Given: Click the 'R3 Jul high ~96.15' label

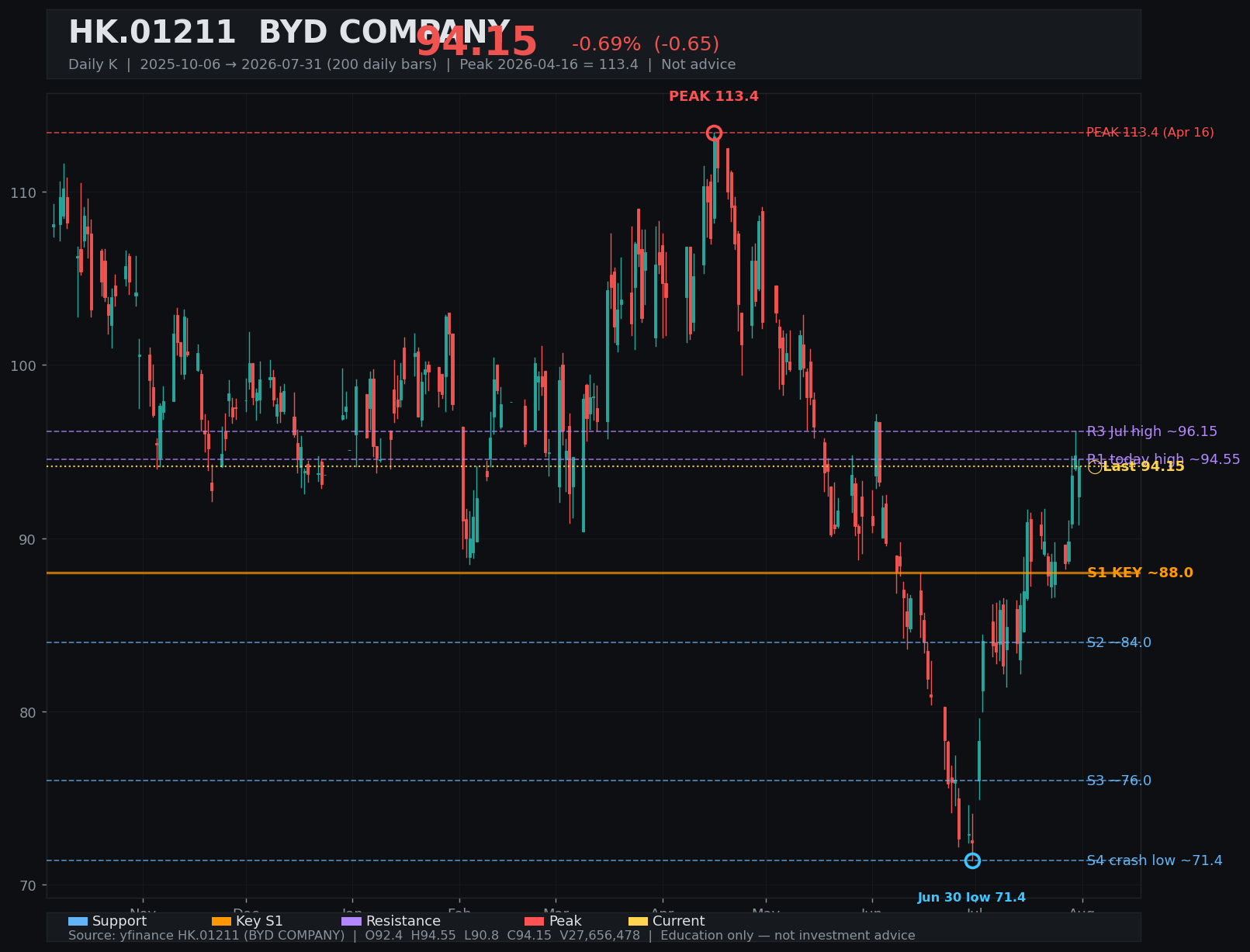Looking at the screenshot, I should (1152, 432).
